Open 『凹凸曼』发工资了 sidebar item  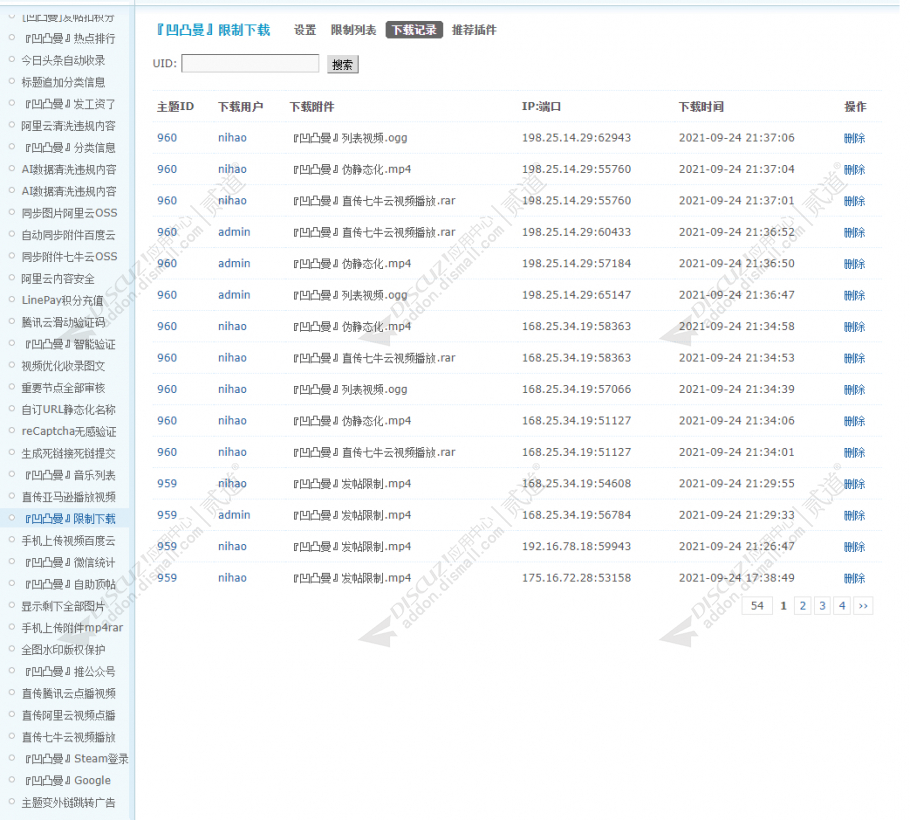[x=68, y=104]
